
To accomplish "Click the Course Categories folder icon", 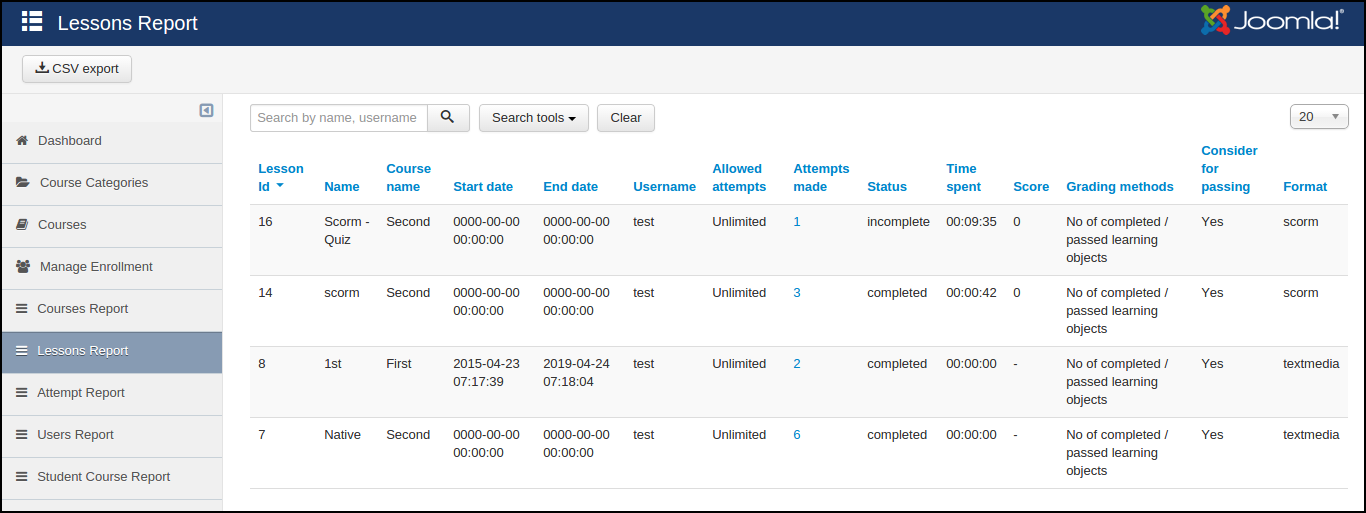I will point(23,183).
